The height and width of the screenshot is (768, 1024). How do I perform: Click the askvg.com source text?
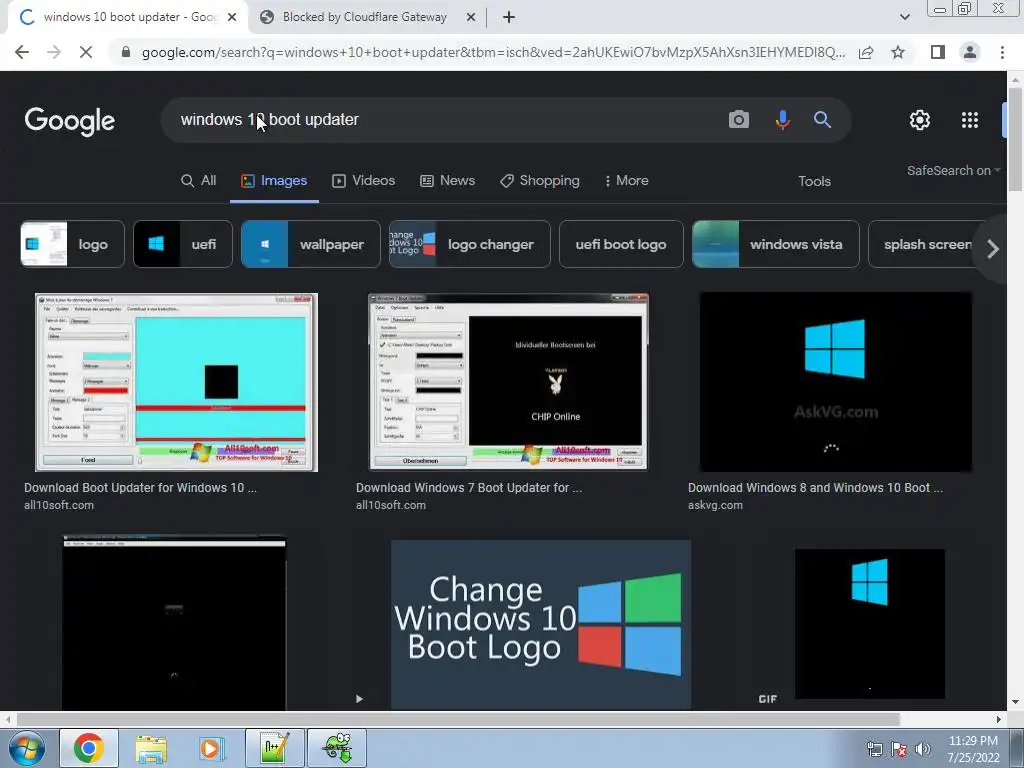pyautogui.click(x=715, y=505)
